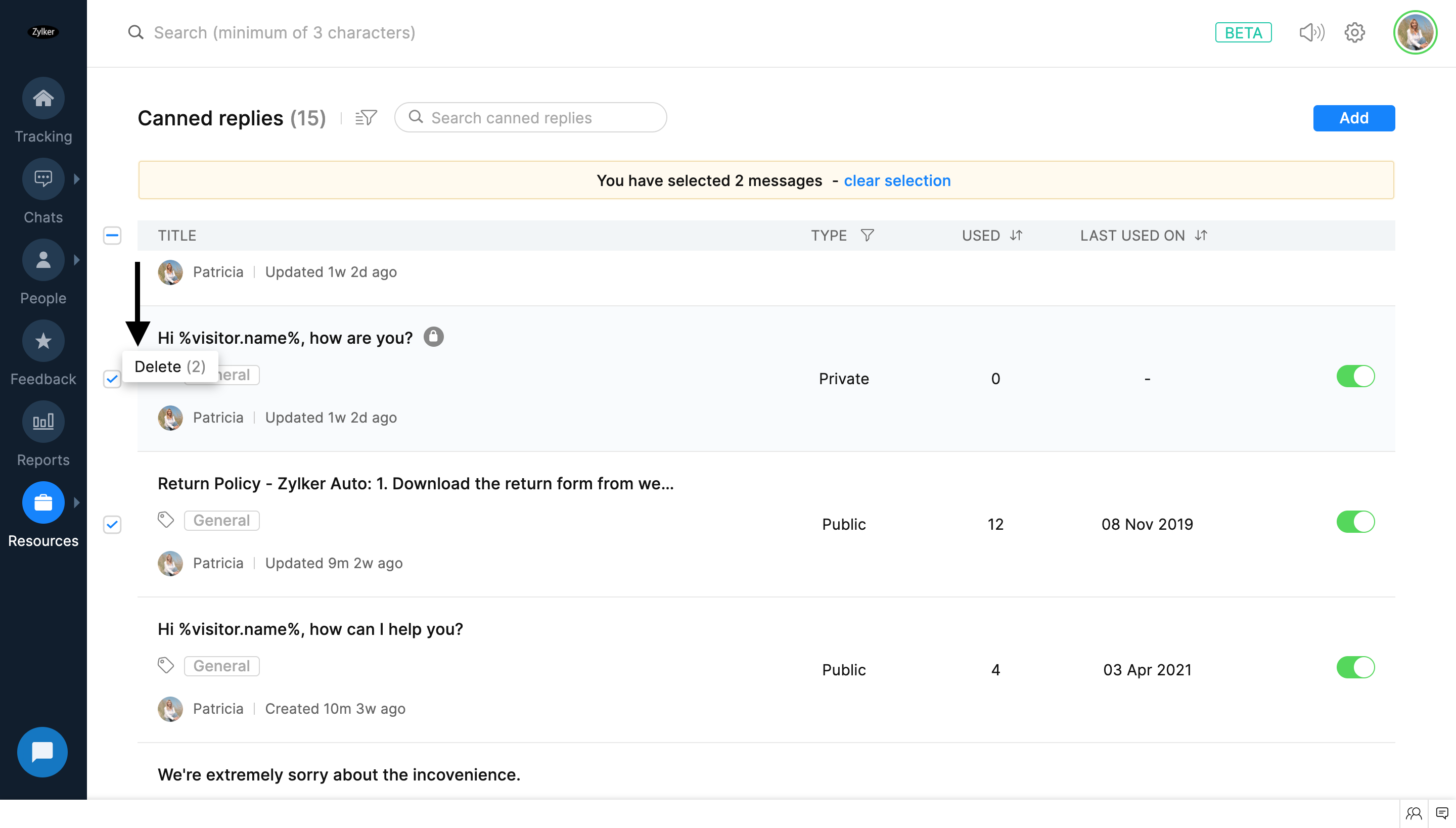Open the Tracking home icon
This screenshot has width=1456, height=828.
click(x=43, y=99)
